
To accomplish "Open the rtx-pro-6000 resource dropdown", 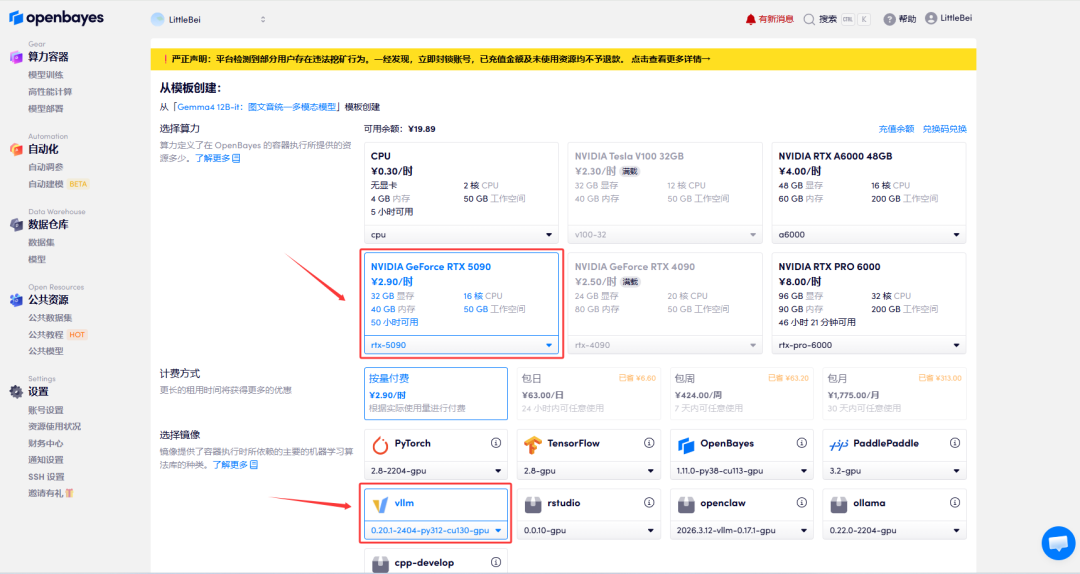I will coord(869,345).
